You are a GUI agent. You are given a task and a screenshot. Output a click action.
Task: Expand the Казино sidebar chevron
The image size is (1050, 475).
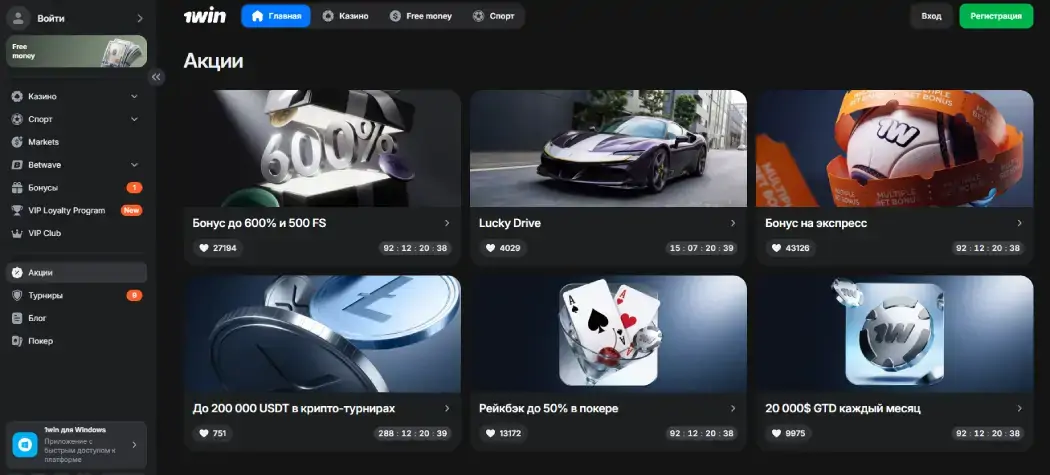(135, 96)
